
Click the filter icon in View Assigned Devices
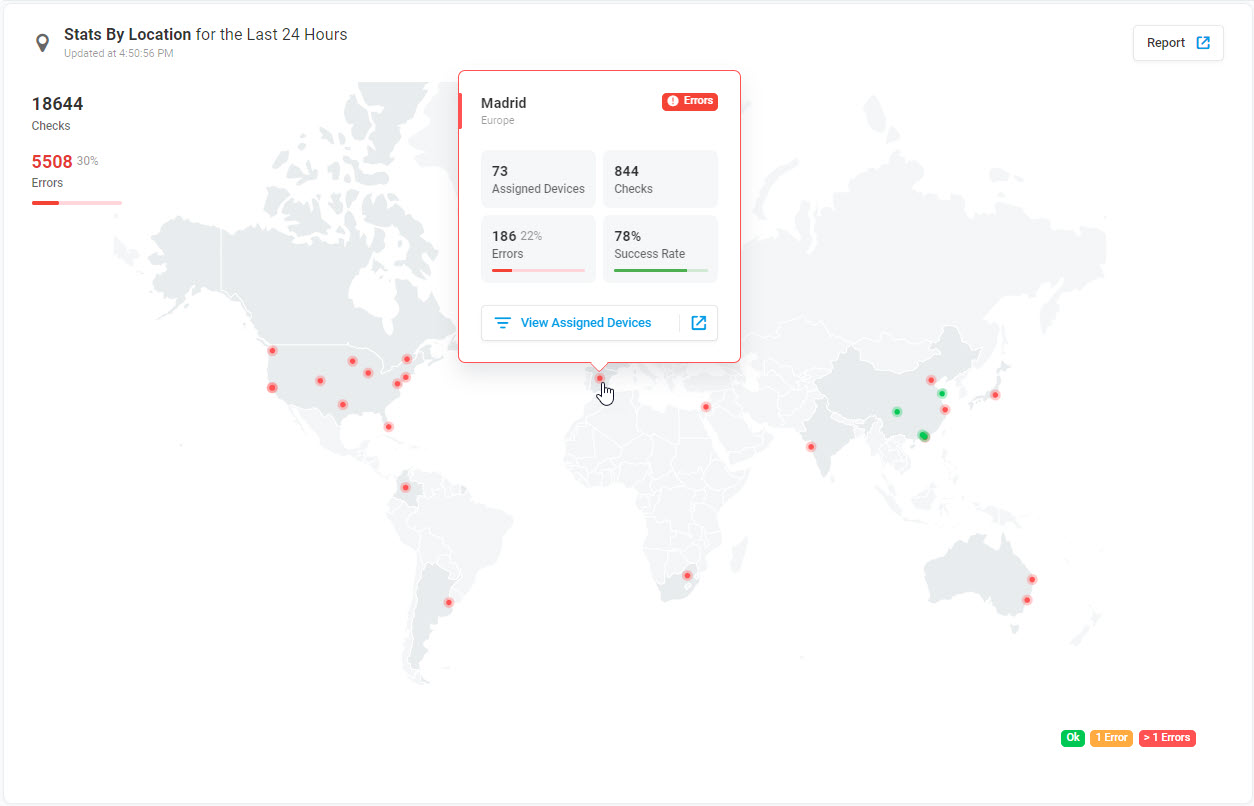pyautogui.click(x=503, y=323)
